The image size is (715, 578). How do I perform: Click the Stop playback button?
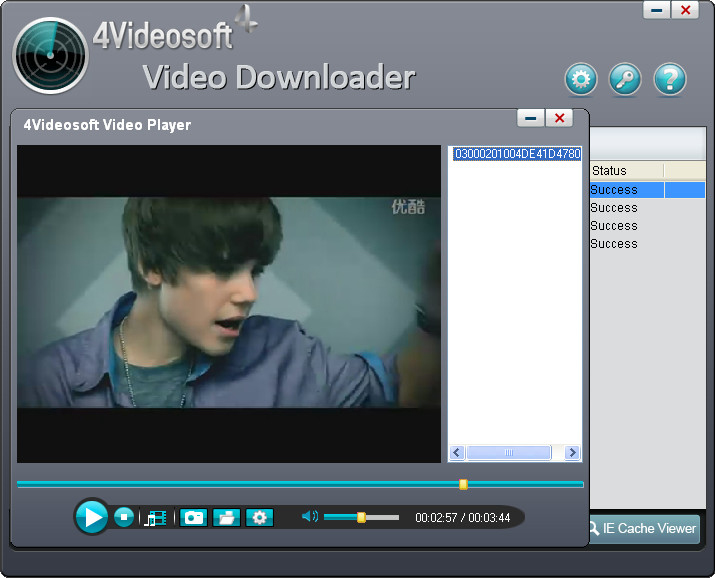tap(123, 517)
